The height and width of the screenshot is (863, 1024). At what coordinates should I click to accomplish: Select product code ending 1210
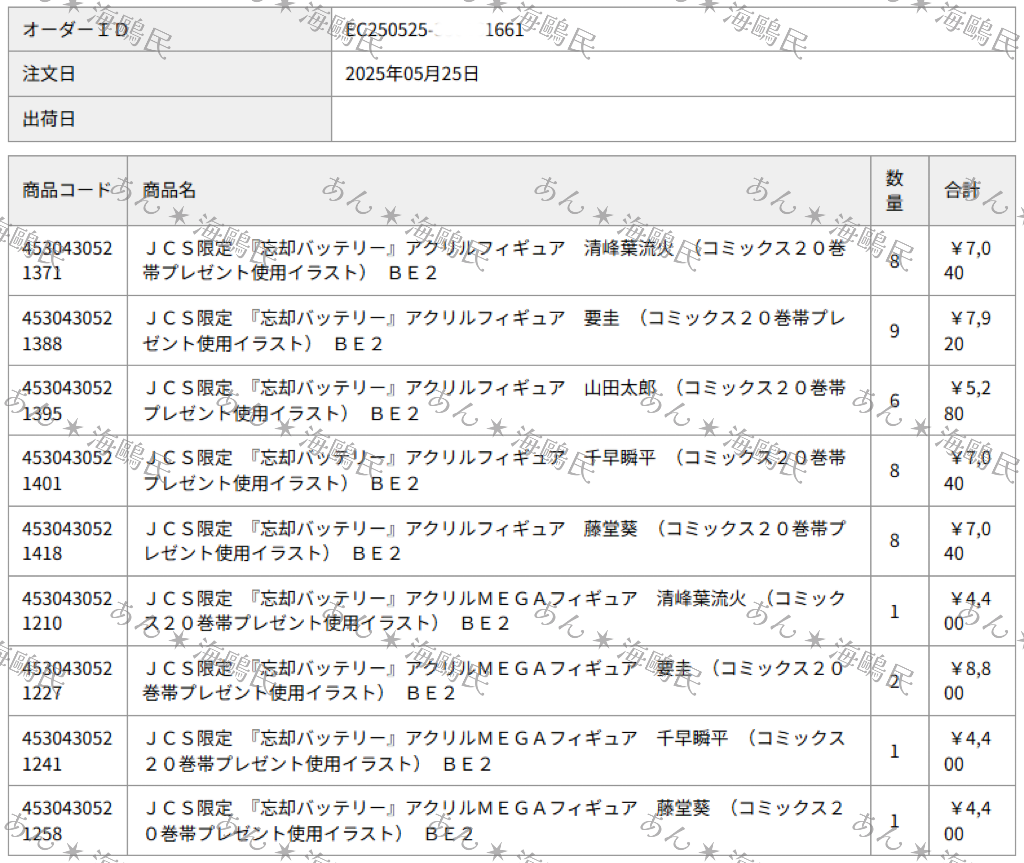67,611
